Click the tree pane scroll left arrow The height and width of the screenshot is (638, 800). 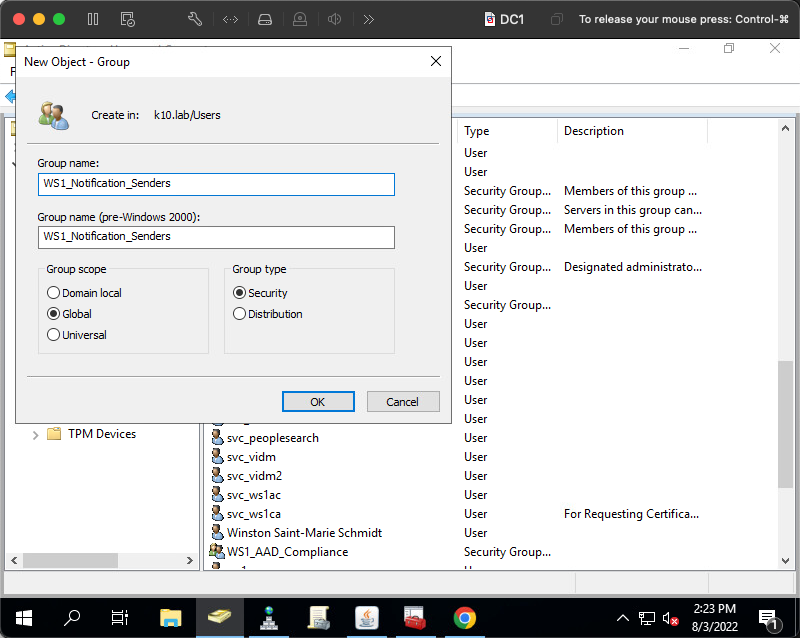(x=14, y=560)
